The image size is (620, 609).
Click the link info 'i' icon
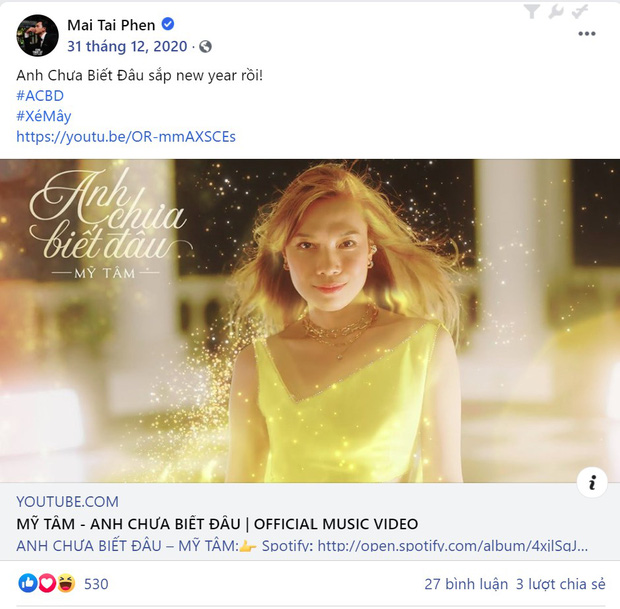tap(592, 483)
